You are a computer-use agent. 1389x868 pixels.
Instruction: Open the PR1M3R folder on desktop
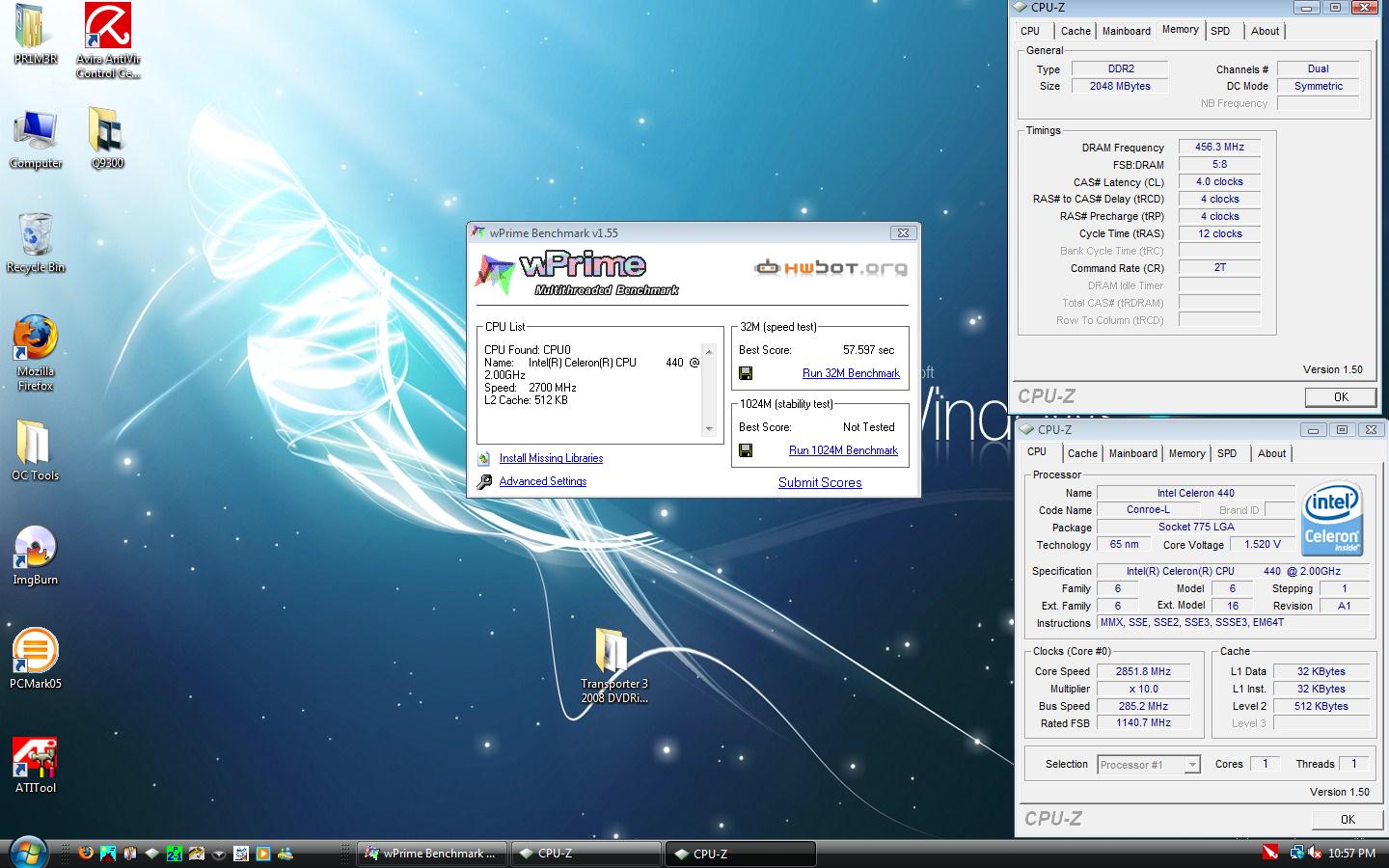coord(35,34)
